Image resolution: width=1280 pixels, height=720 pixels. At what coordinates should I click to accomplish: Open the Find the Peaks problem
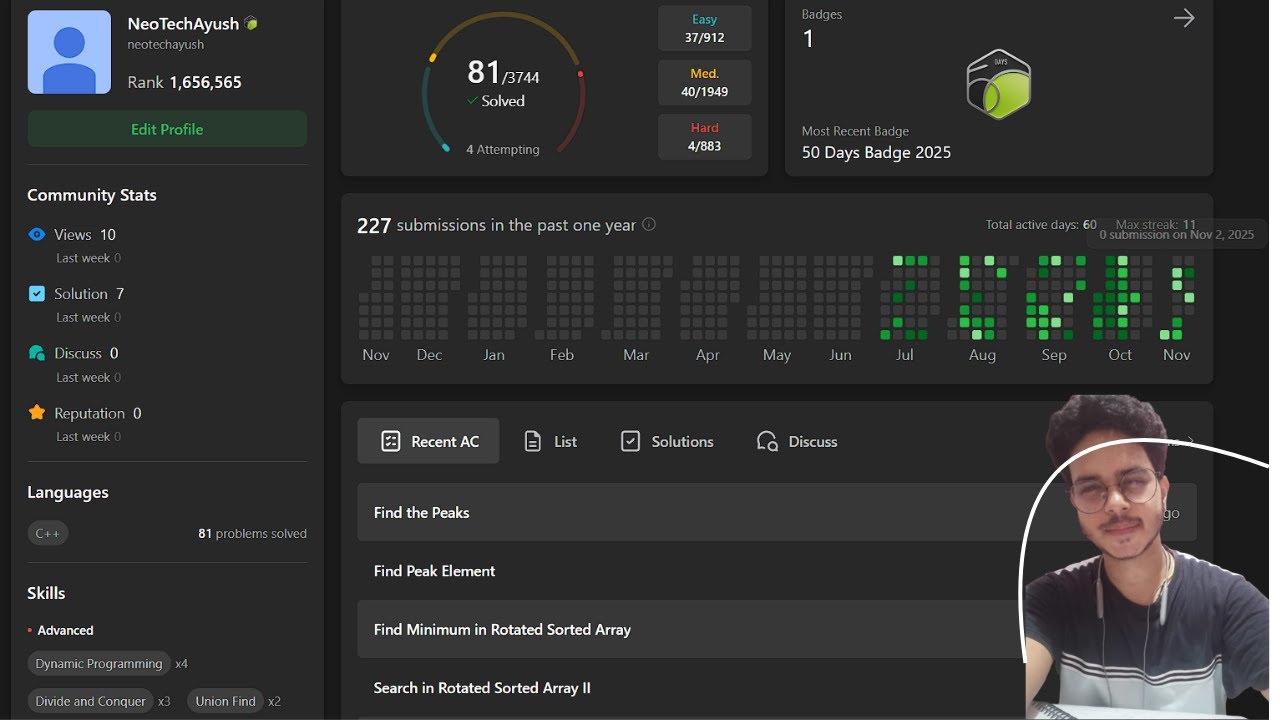click(777, 512)
